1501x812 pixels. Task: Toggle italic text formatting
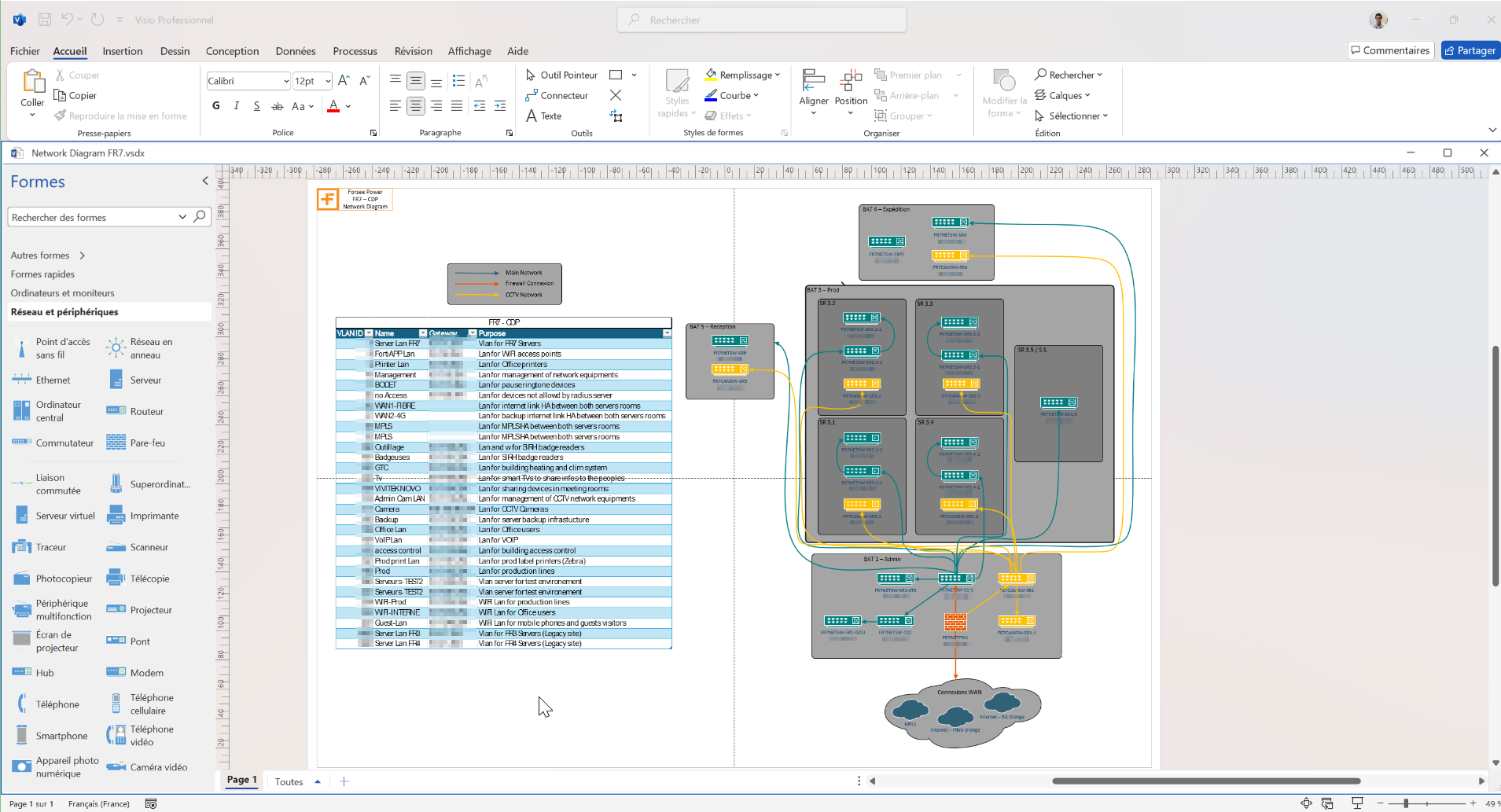[237, 106]
